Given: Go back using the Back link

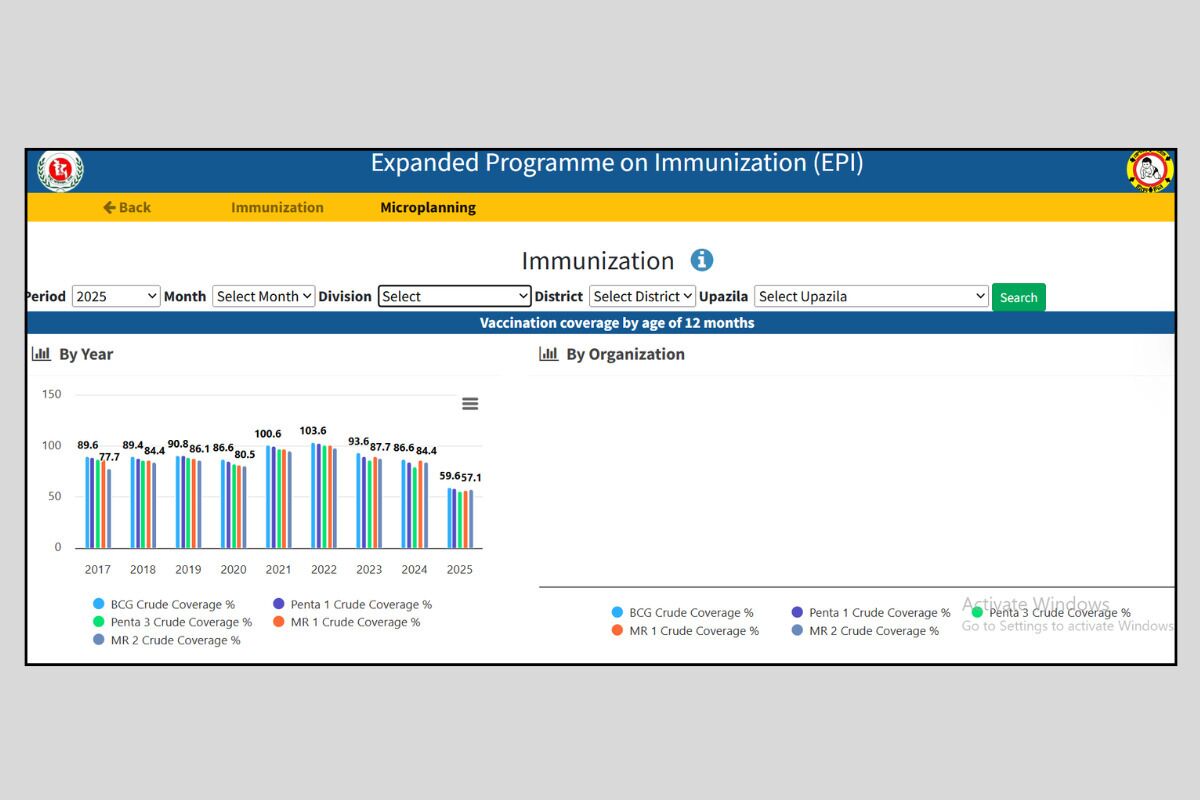Looking at the screenshot, I should click(x=127, y=208).
